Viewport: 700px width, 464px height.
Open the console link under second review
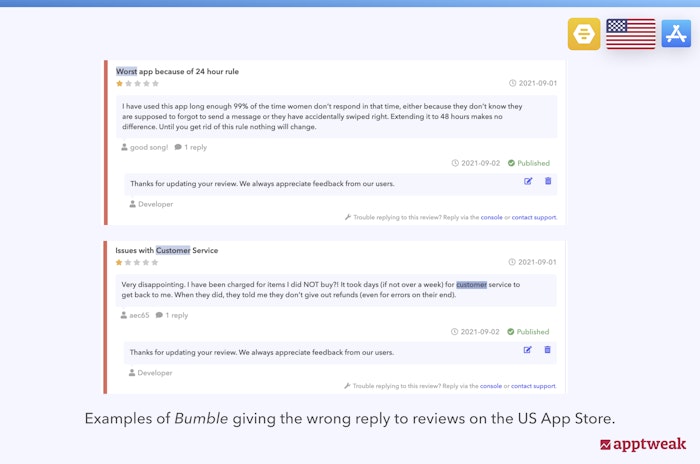click(491, 385)
